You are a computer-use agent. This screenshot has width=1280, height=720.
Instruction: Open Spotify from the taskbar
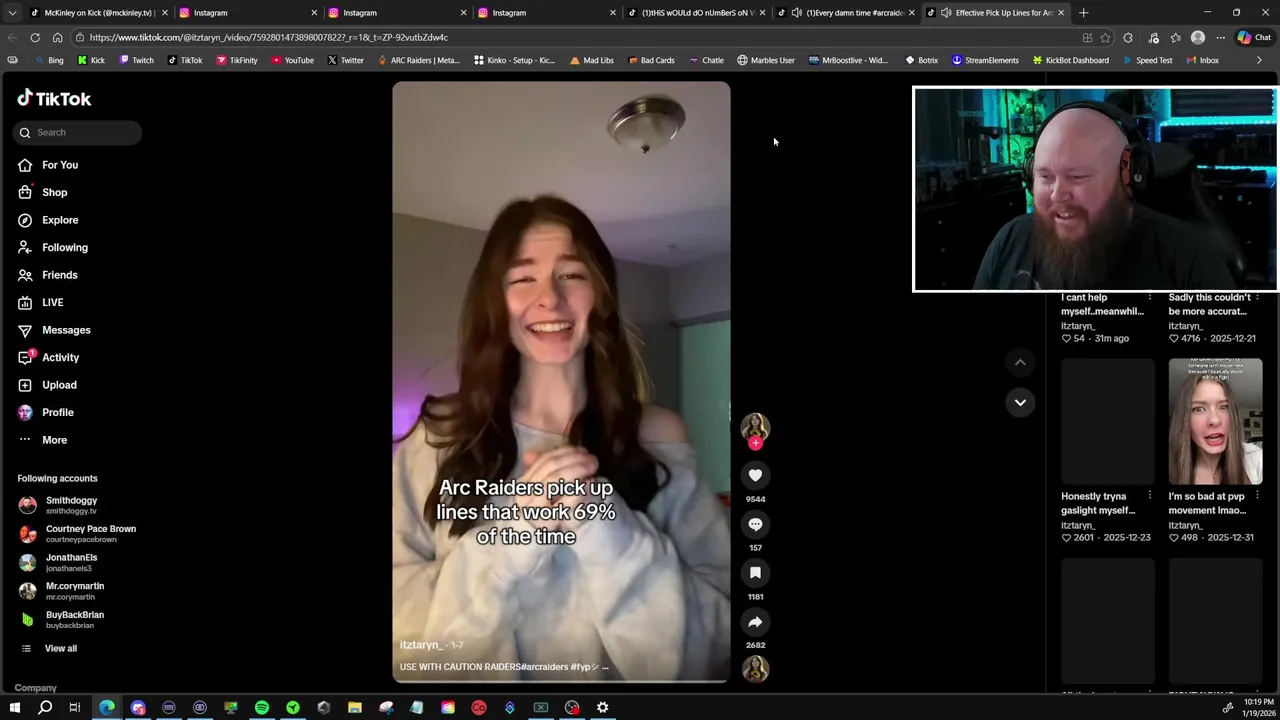(x=262, y=707)
